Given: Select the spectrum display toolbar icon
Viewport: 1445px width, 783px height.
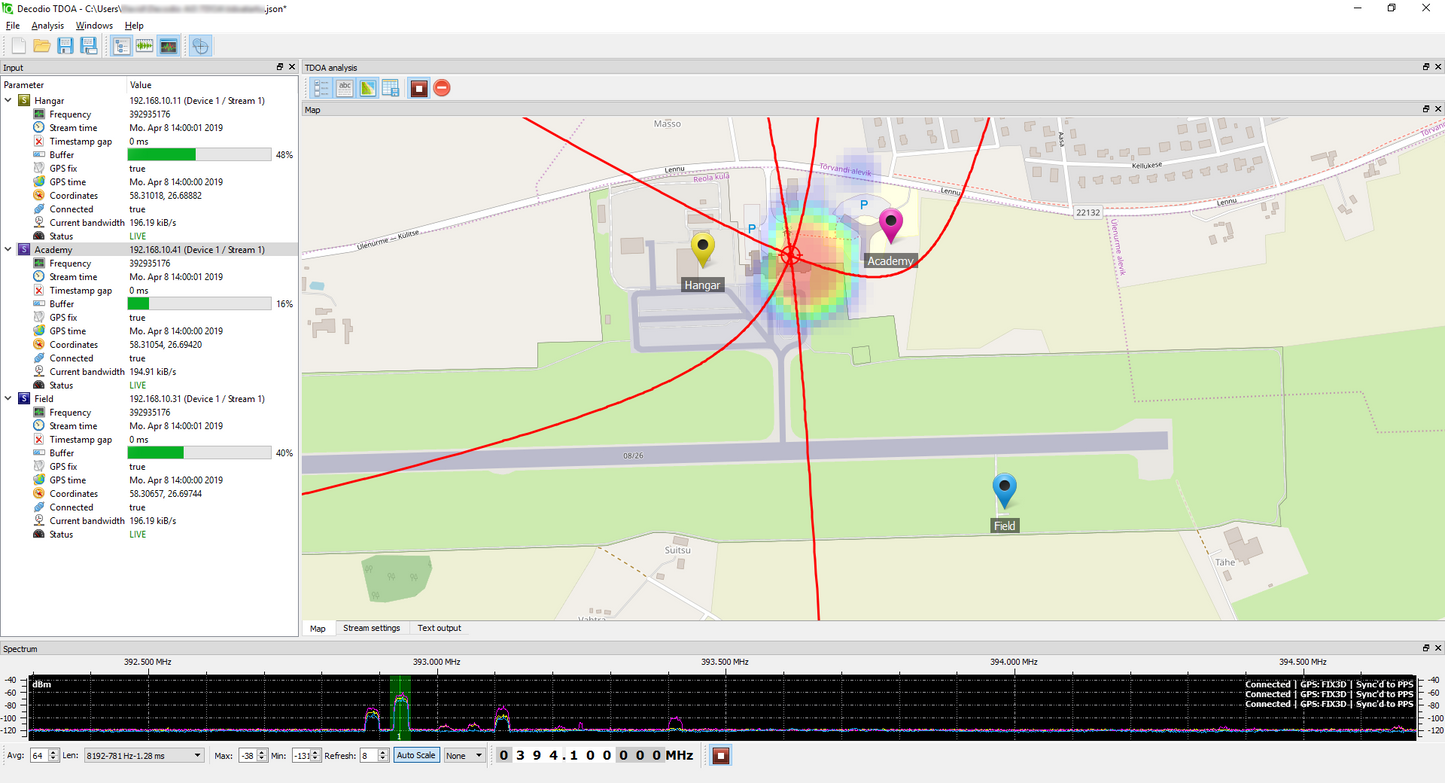Looking at the screenshot, I should pyautogui.click(x=169, y=45).
